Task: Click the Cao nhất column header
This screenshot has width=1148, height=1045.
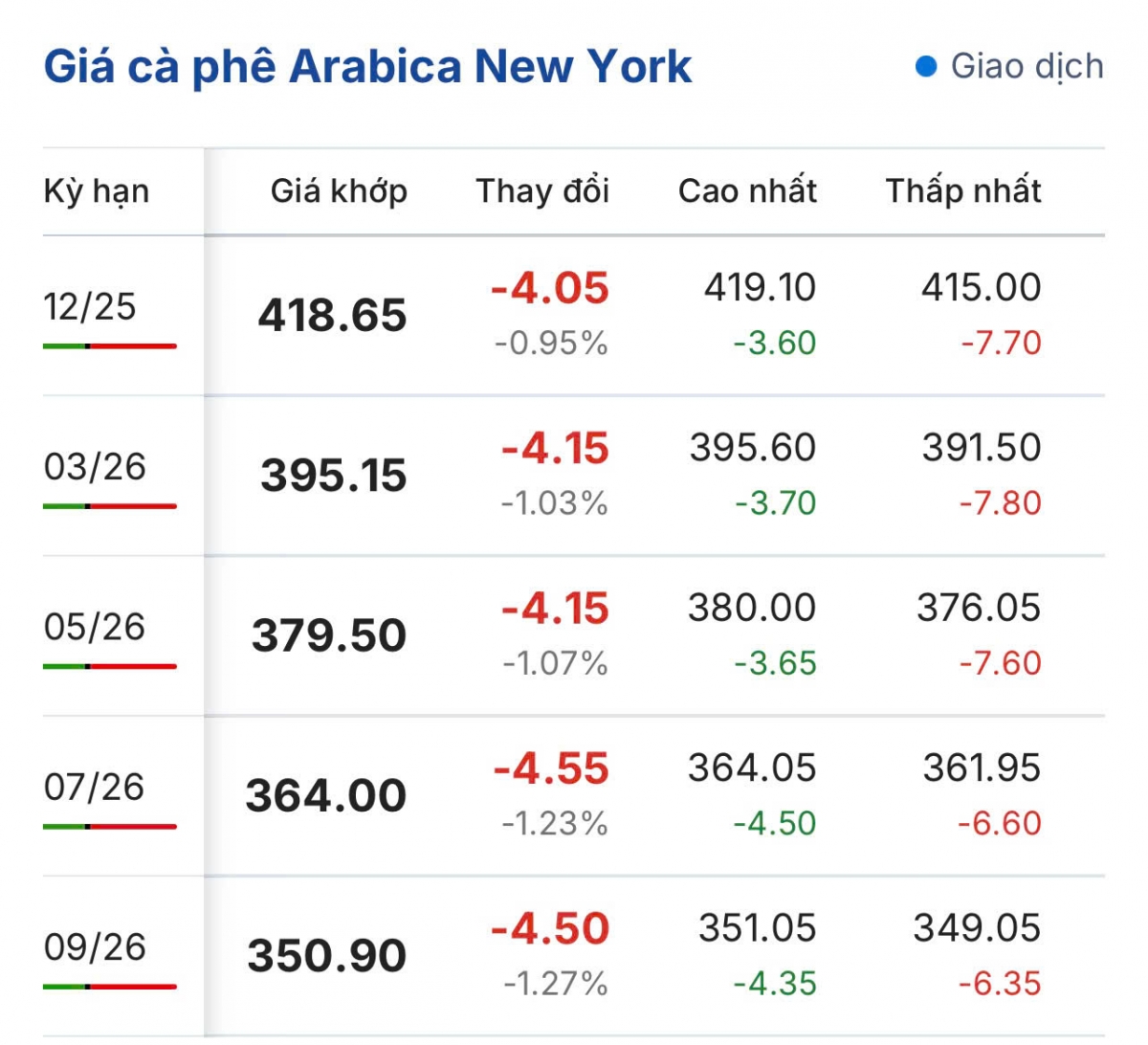Action: coord(747,191)
